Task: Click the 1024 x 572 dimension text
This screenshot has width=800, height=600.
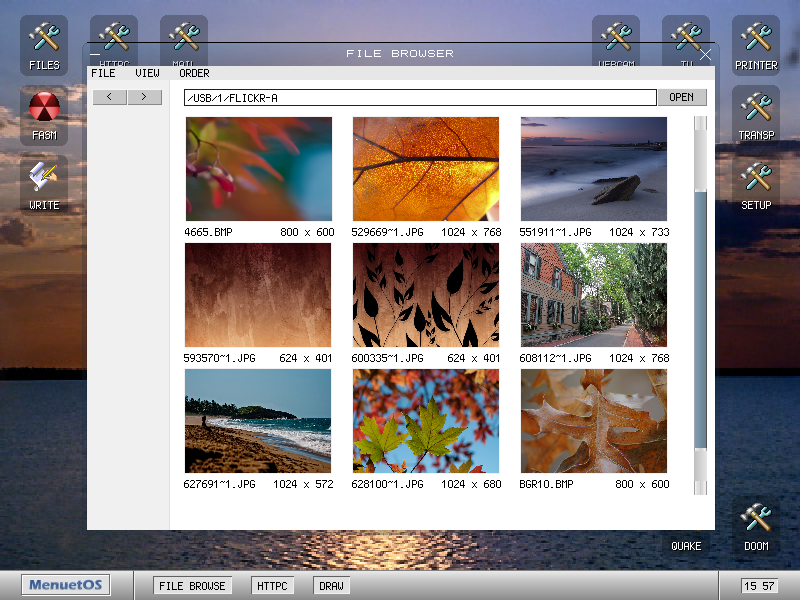Action: click(303, 484)
